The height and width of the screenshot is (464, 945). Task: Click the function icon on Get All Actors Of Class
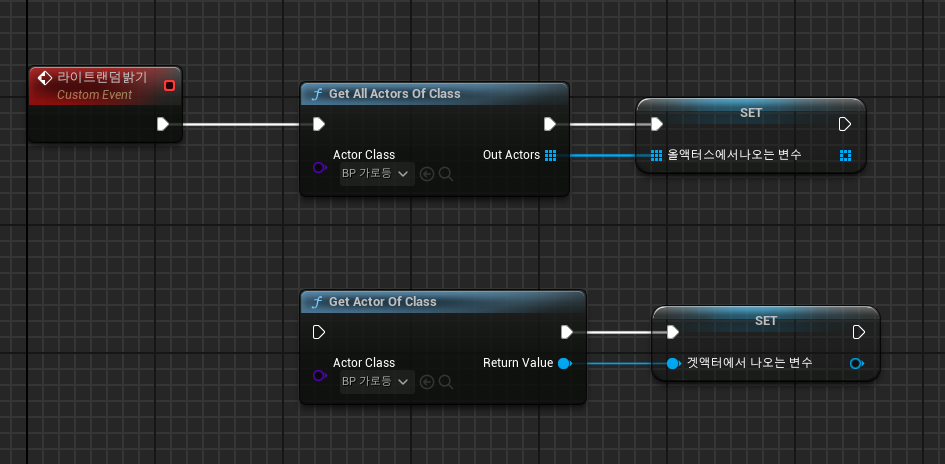coord(317,94)
